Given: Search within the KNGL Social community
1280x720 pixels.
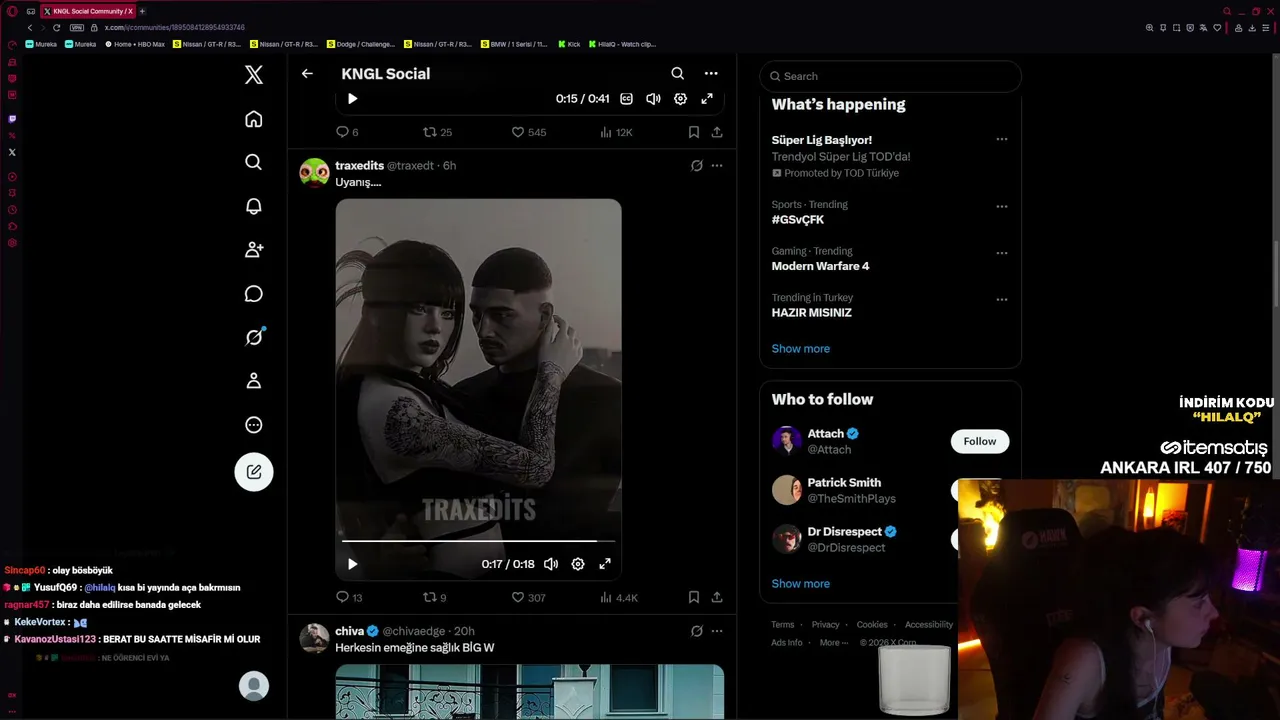Looking at the screenshot, I should pyautogui.click(x=678, y=73).
